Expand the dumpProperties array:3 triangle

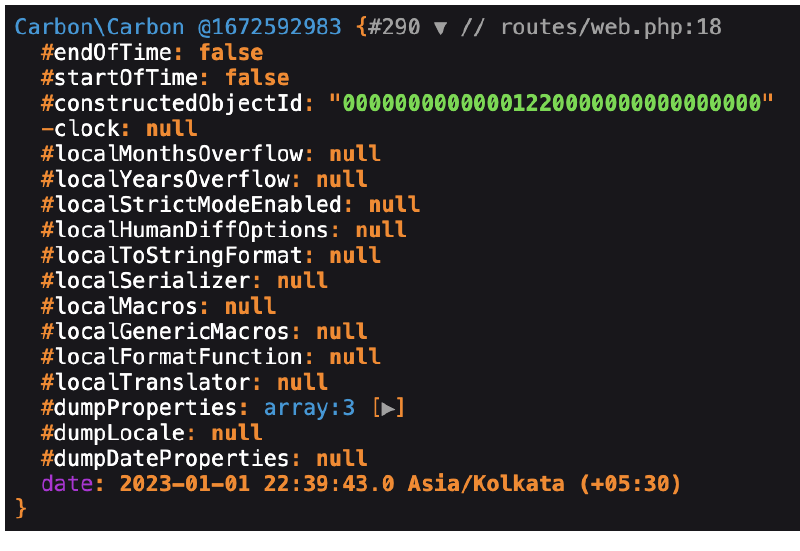click(392, 408)
